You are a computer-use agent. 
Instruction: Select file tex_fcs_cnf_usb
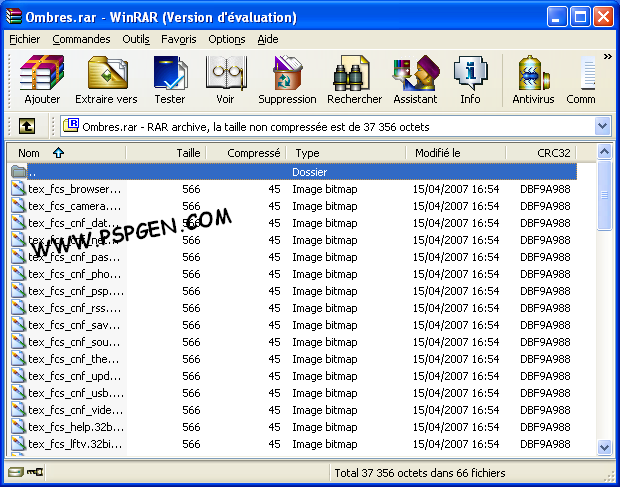[293, 393]
